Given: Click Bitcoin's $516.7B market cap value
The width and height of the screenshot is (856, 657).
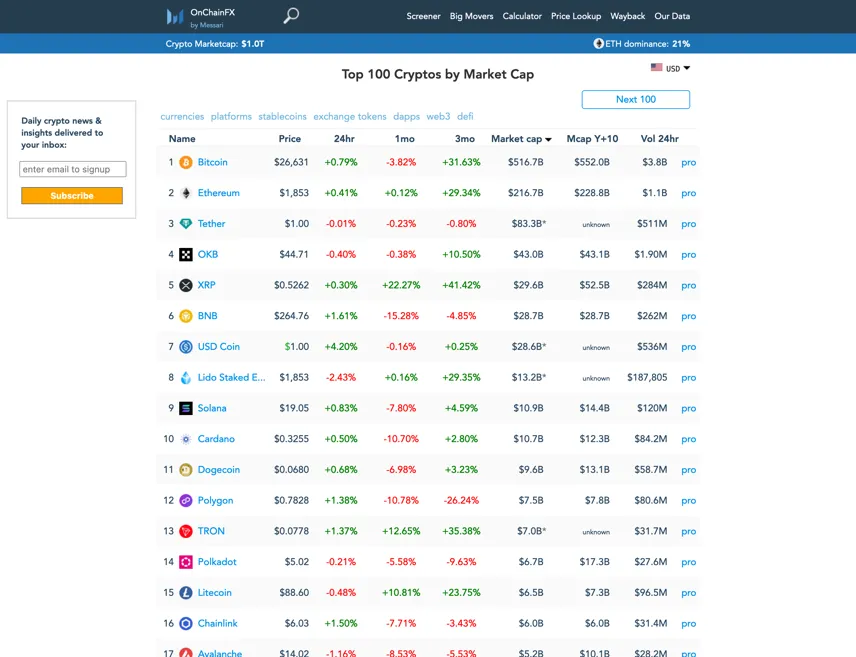Looking at the screenshot, I should [x=525, y=162].
